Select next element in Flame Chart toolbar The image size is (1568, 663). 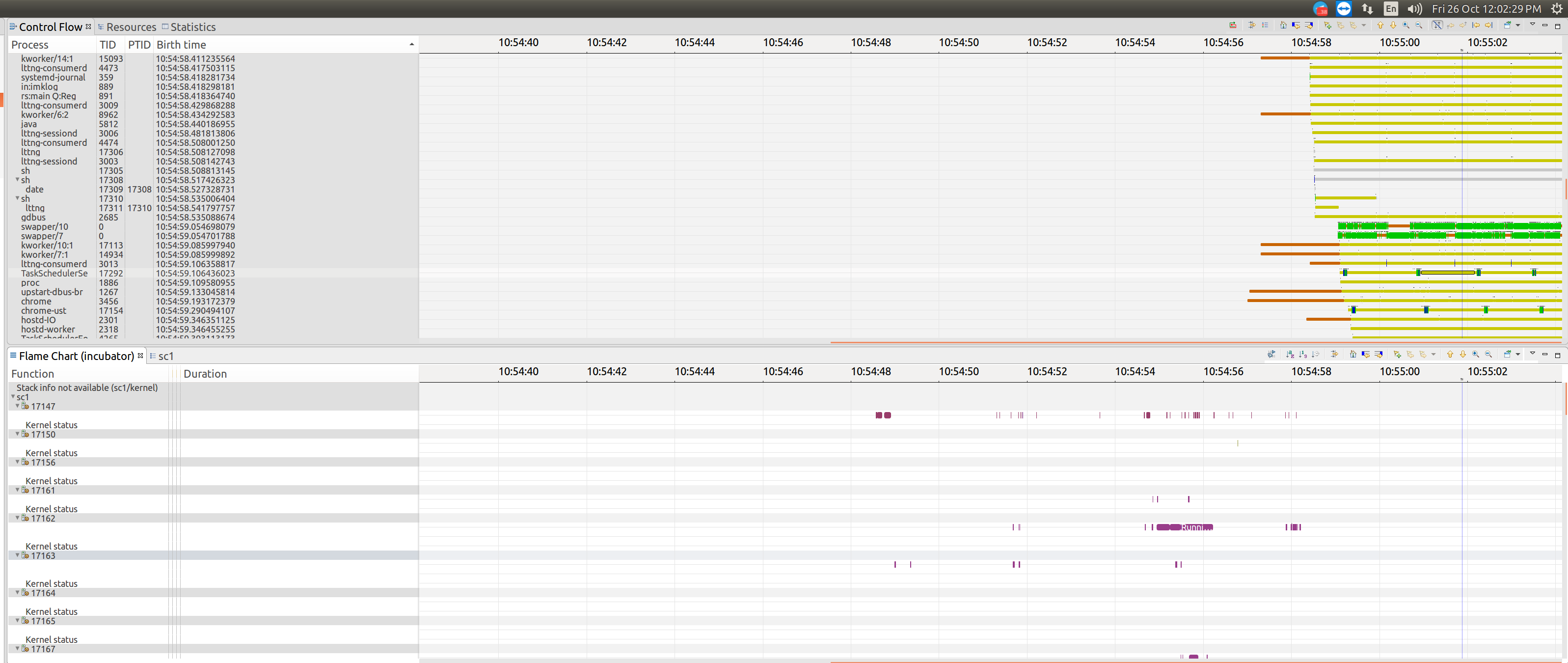[x=1462, y=354]
